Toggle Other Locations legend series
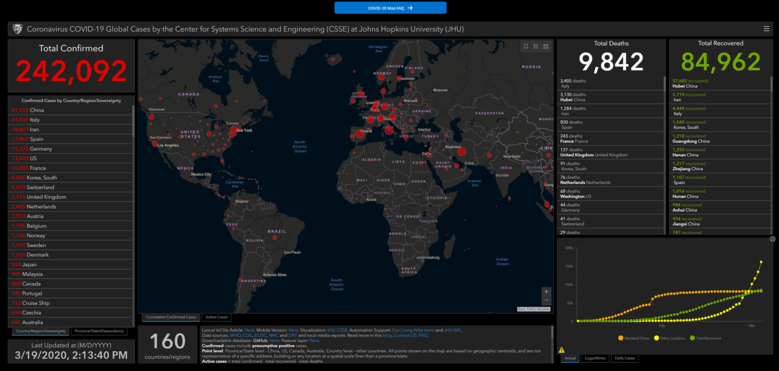 (x=670, y=338)
